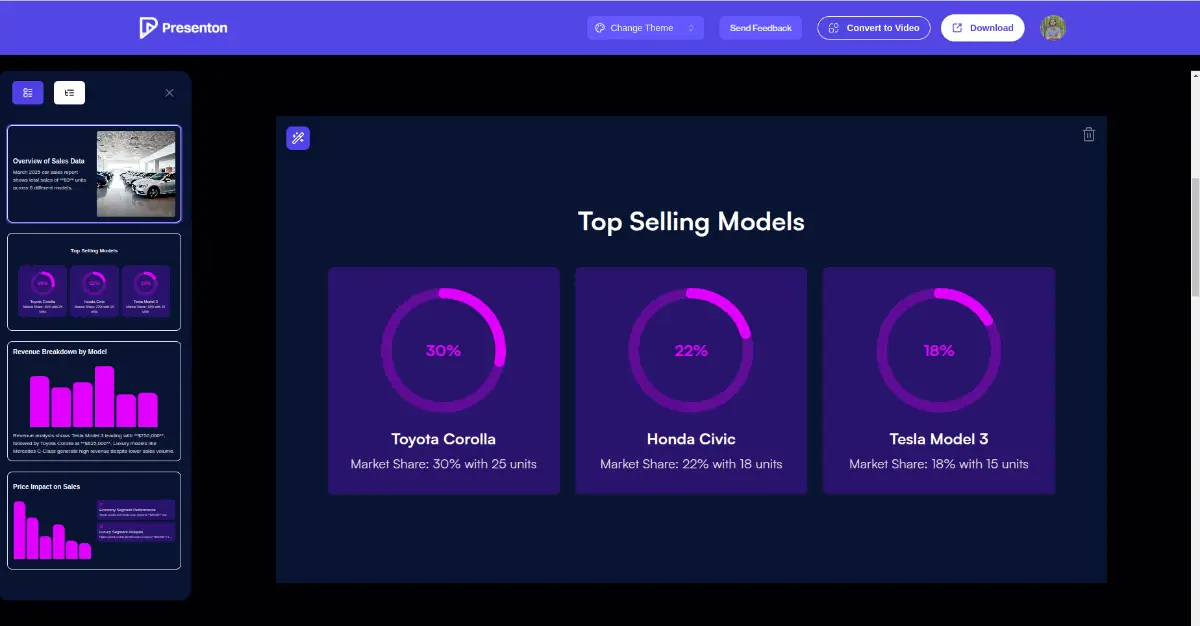Click the Presenton logo icon
1200x626 pixels.
[149, 28]
